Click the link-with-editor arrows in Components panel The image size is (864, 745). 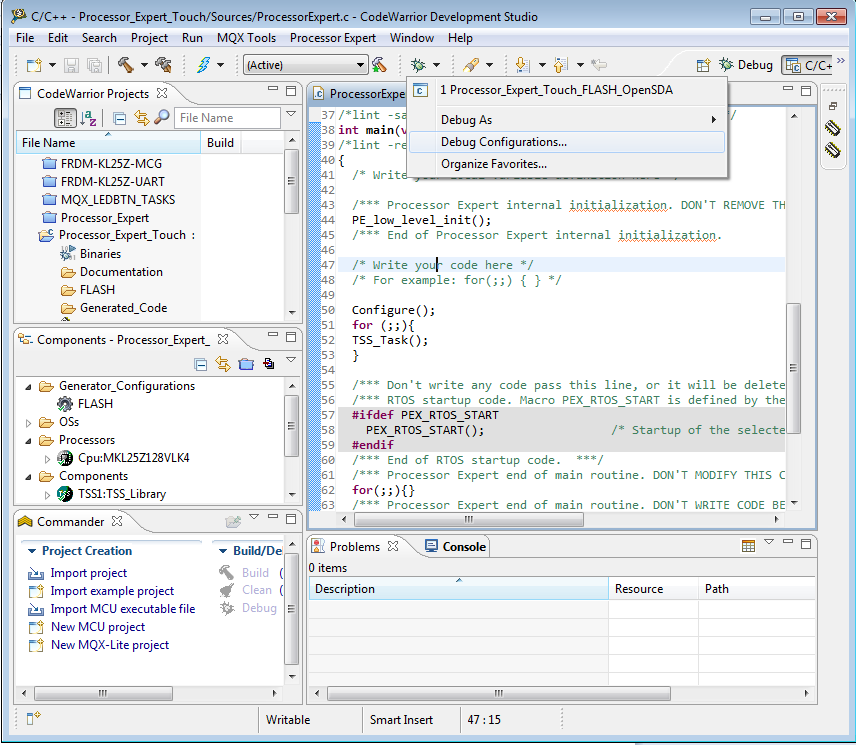pos(223,363)
